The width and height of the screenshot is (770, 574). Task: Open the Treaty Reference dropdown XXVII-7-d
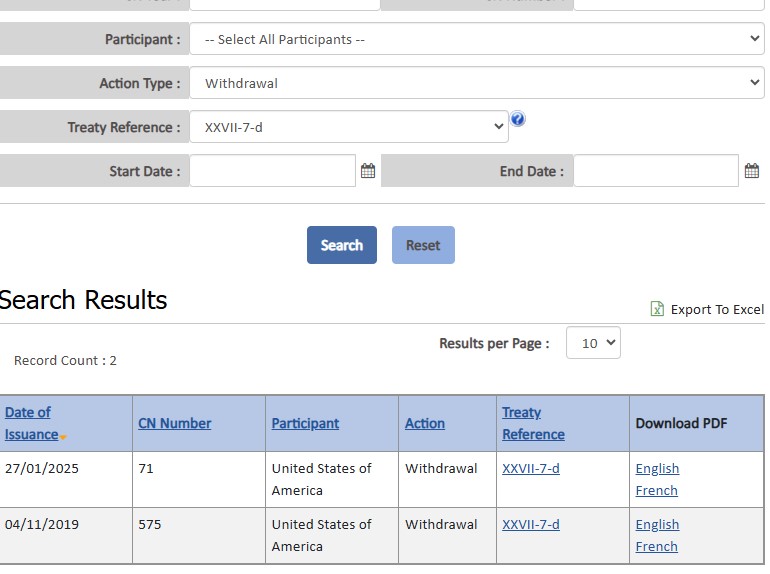(349, 127)
